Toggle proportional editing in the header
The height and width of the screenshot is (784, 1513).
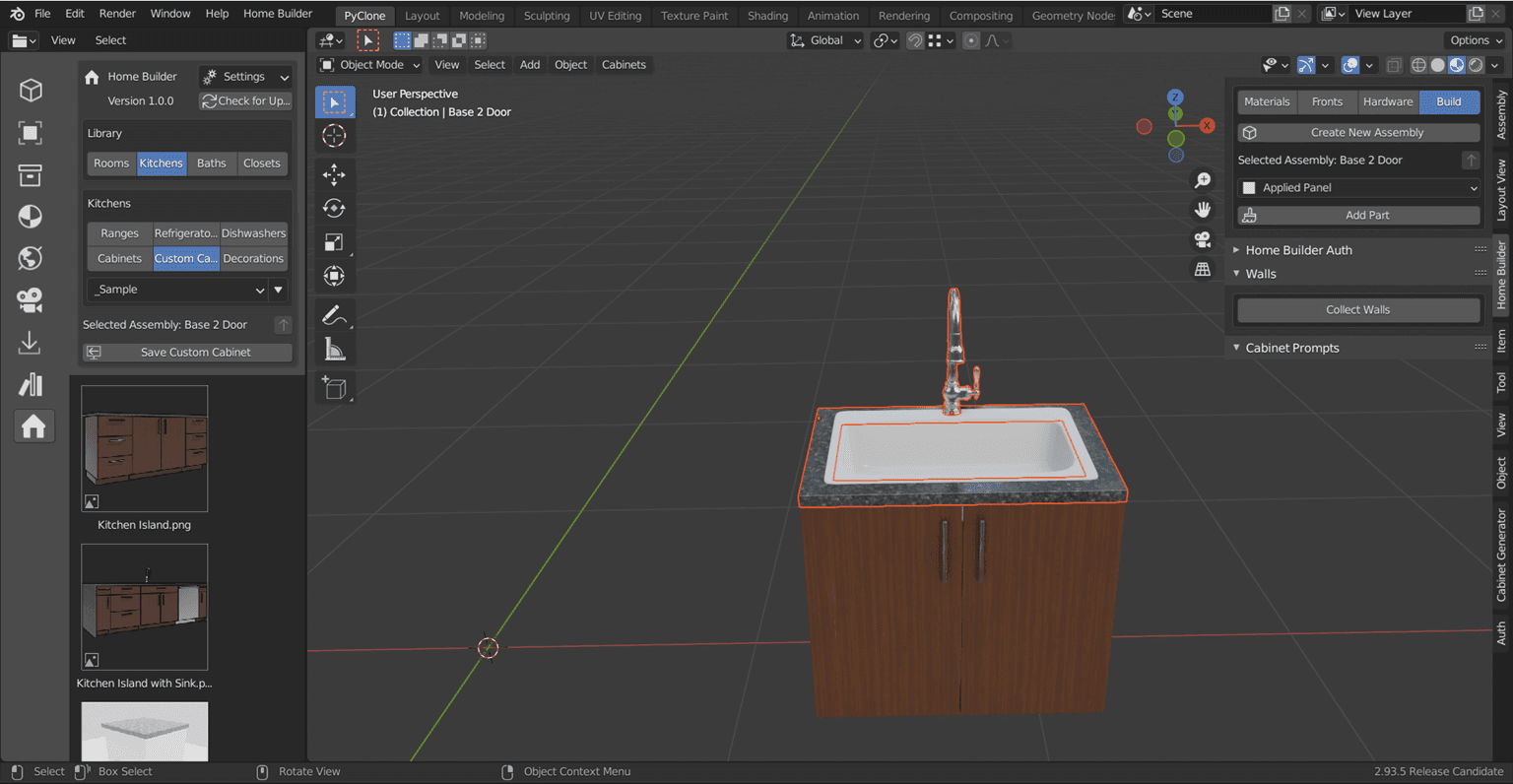971,40
